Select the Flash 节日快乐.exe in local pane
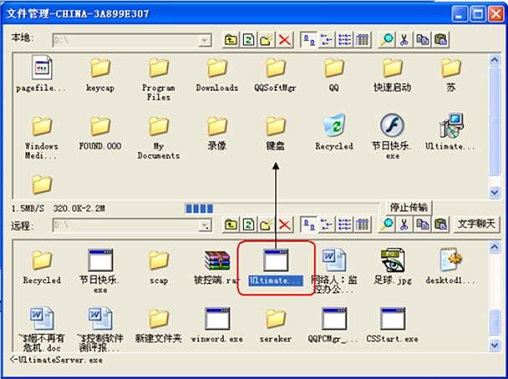This screenshot has height=379, width=508. (x=392, y=137)
